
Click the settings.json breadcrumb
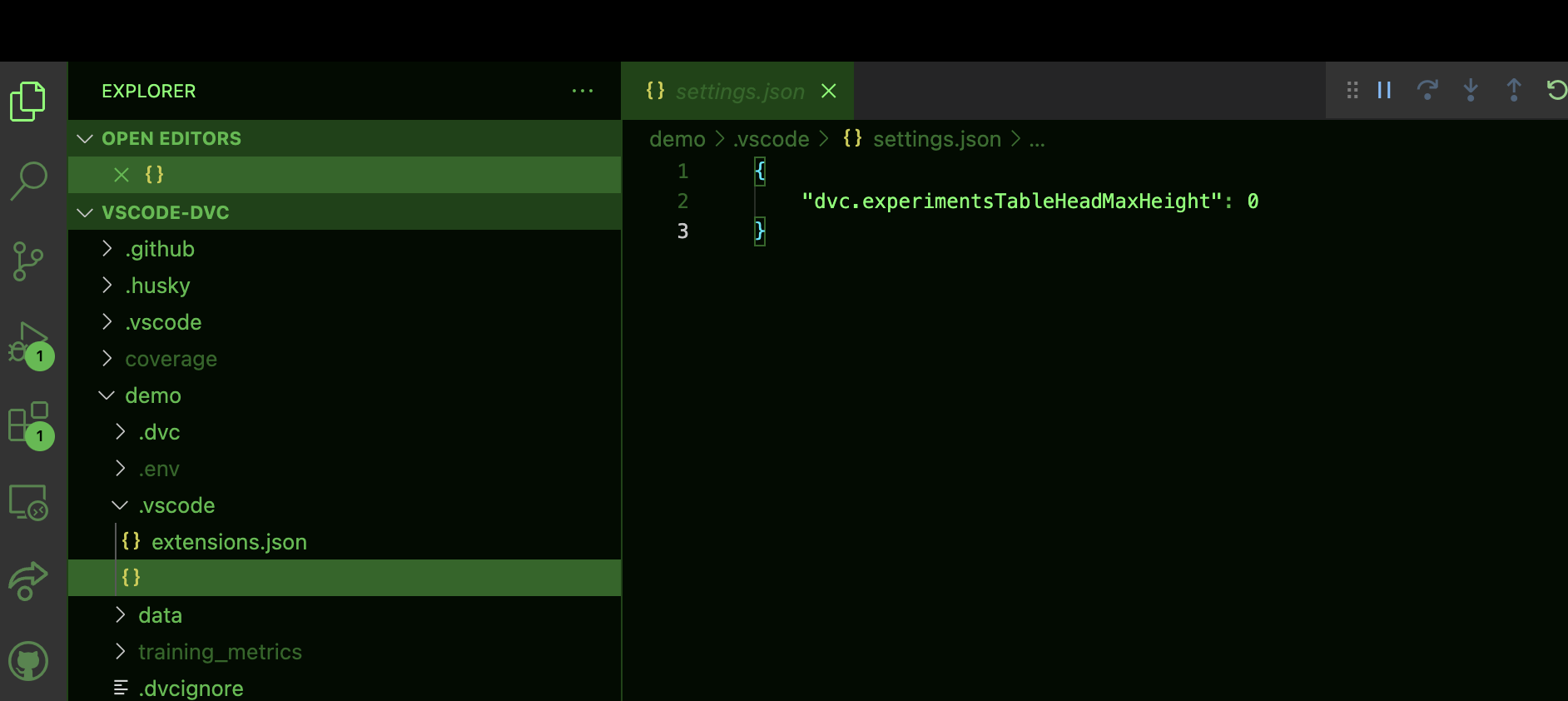937,139
